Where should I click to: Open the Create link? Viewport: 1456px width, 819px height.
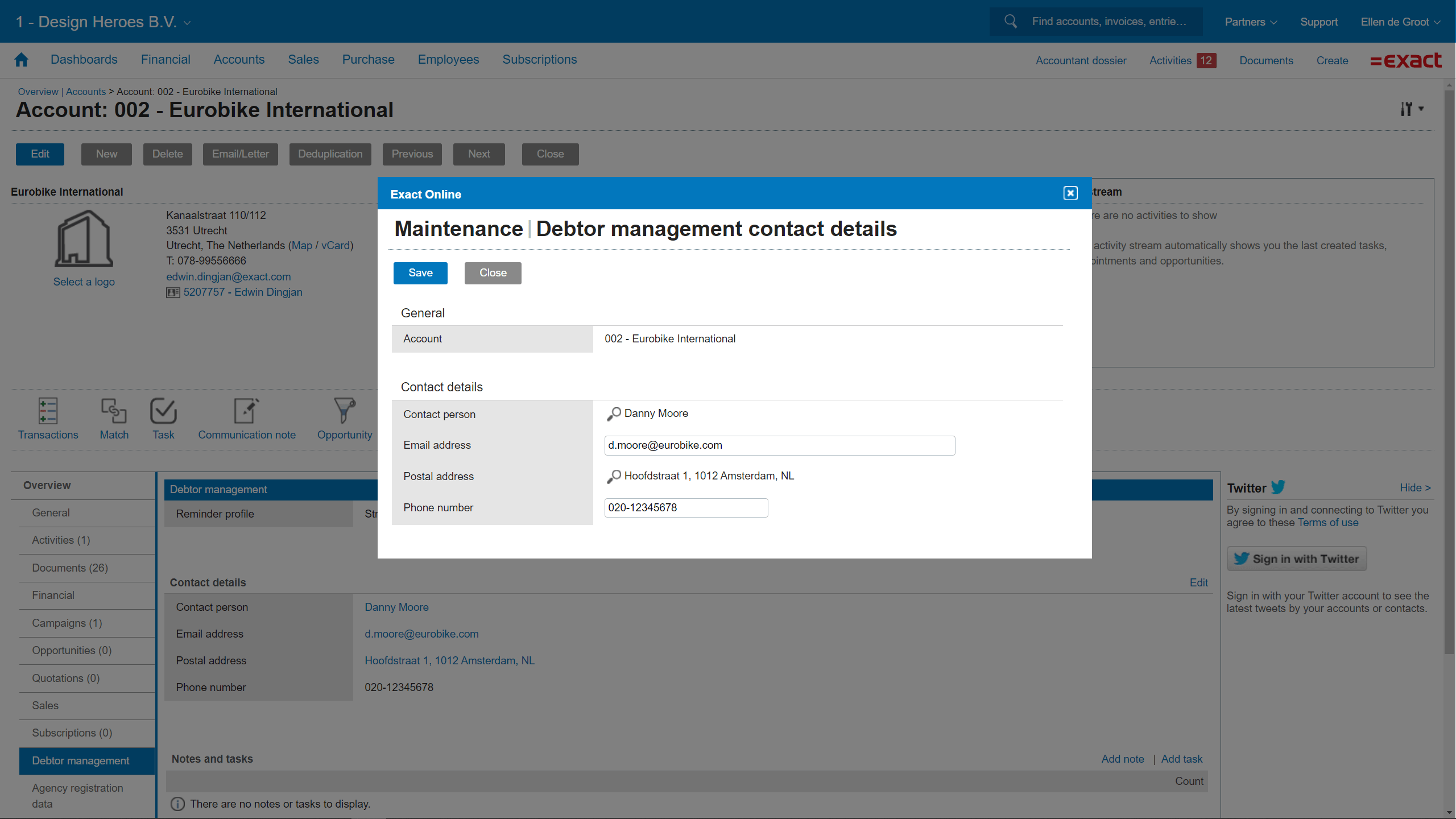[x=1332, y=60]
